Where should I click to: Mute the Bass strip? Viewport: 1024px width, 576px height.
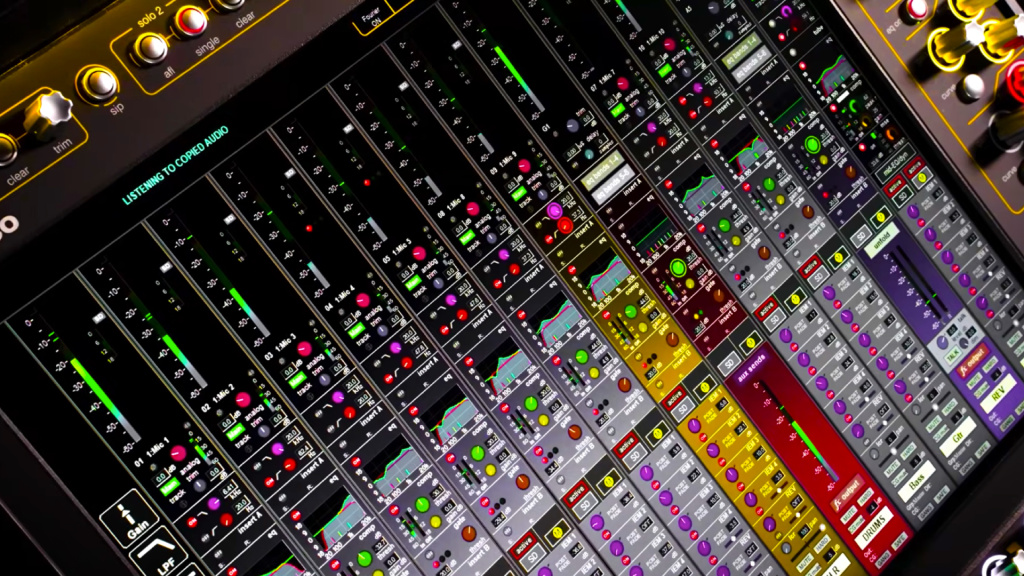[892, 469]
